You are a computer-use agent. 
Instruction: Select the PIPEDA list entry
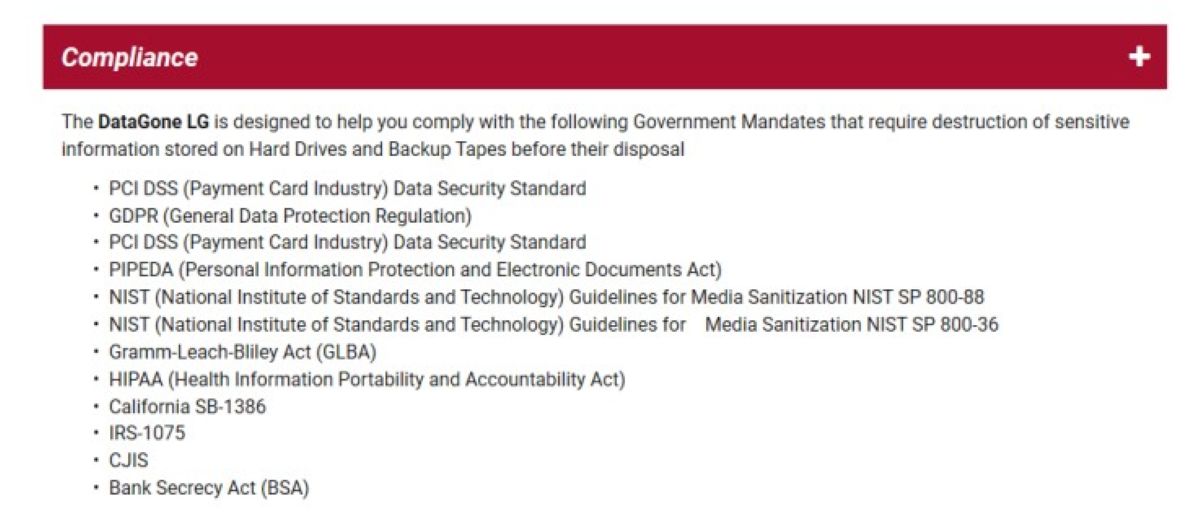tap(415, 269)
